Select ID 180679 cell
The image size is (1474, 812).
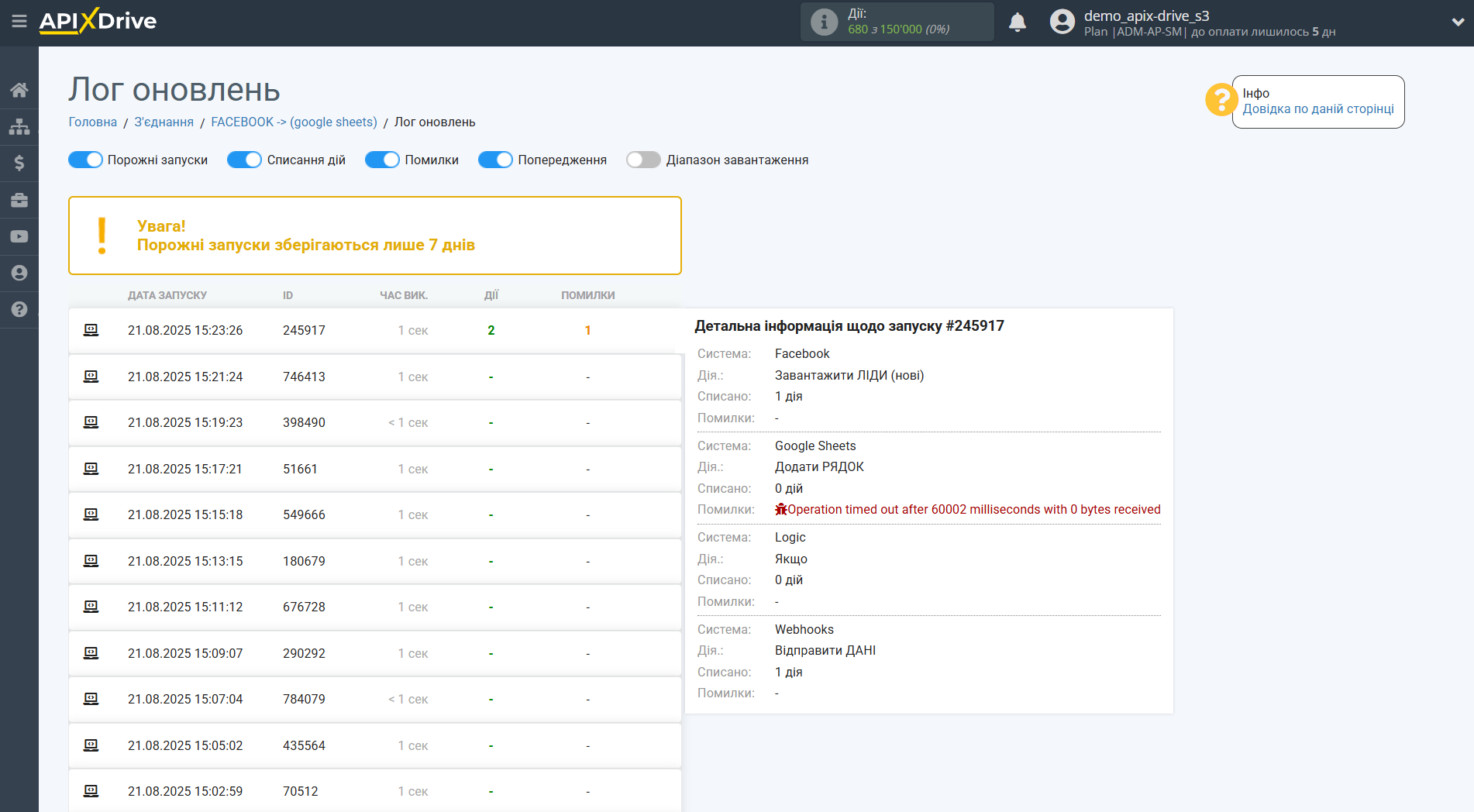304,561
